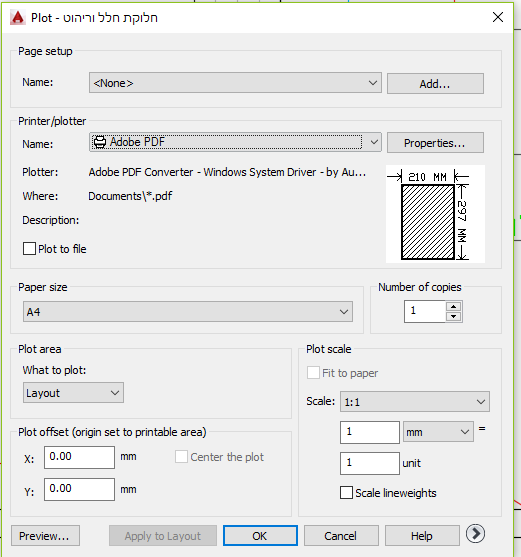Increase the number of copies with the up arrow
This screenshot has height=557, width=521.
(x=454, y=307)
